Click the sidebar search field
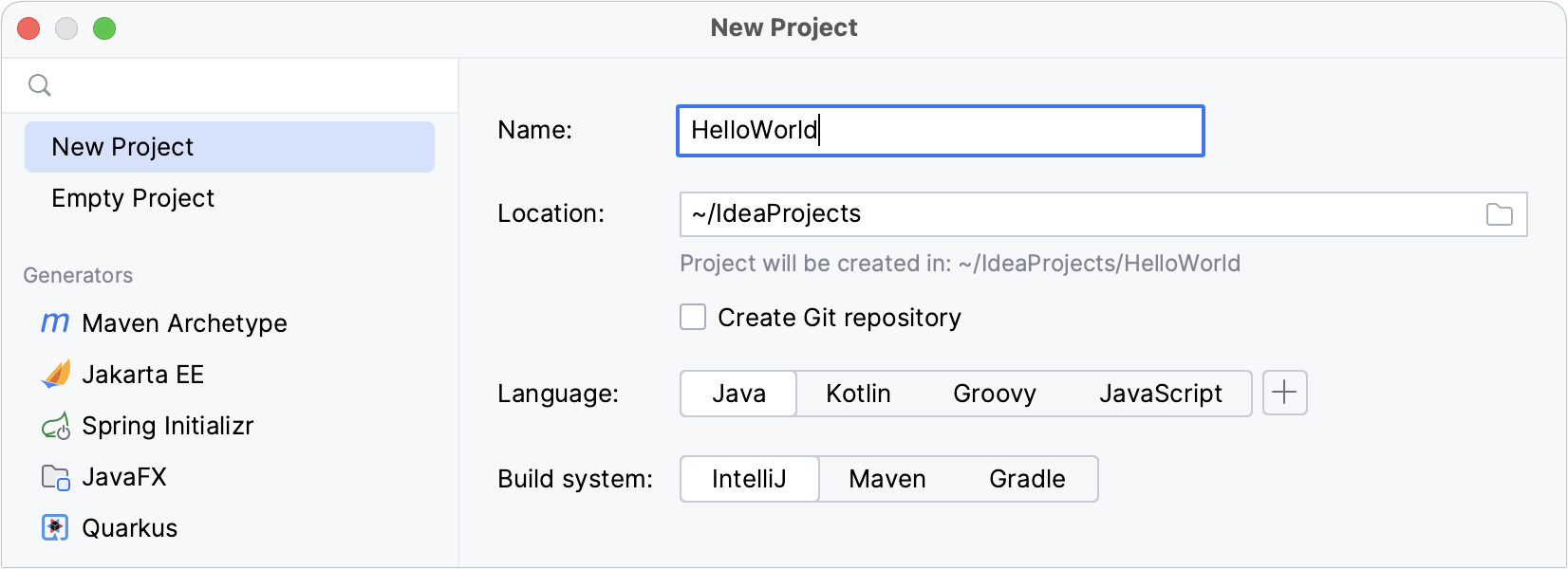This screenshot has height=569, width=1568. 230,85
